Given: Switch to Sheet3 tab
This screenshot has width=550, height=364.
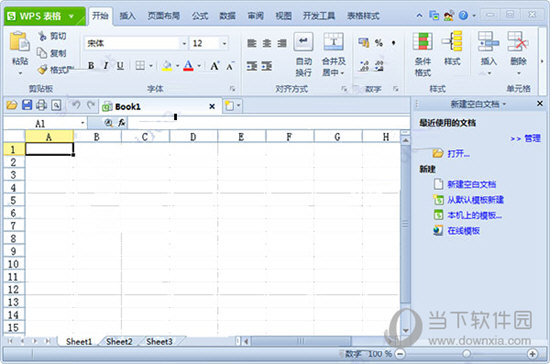Looking at the screenshot, I should tap(159, 342).
